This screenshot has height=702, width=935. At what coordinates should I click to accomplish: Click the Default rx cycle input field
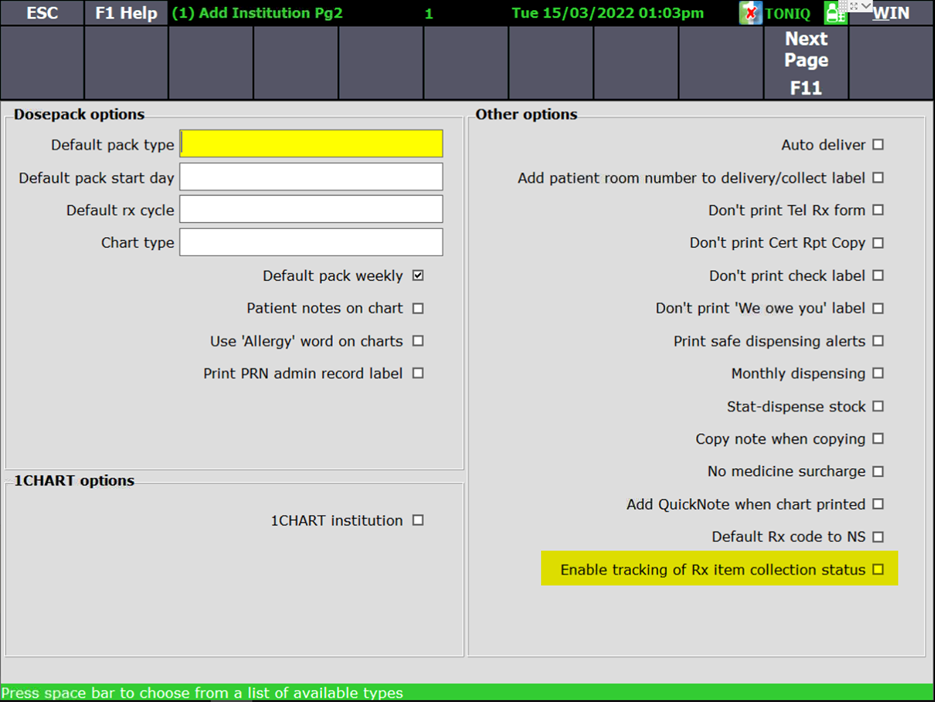pyautogui.click(x=310, y=209)
